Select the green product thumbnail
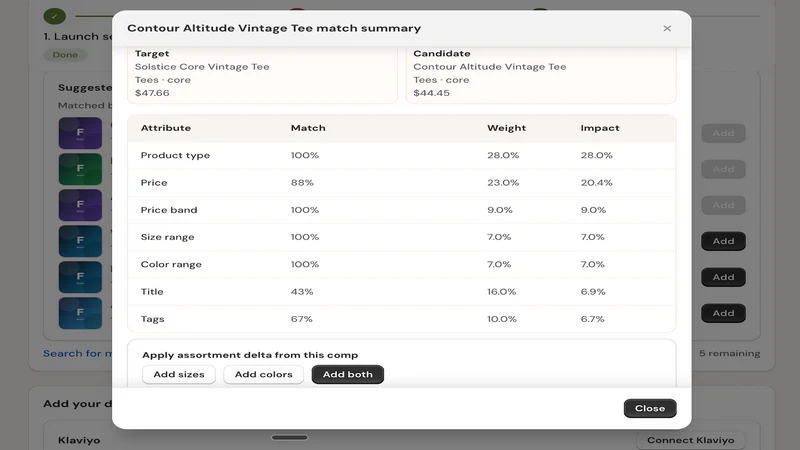The image size is (800, 450). pyautogui.click(x=80, y=169)
